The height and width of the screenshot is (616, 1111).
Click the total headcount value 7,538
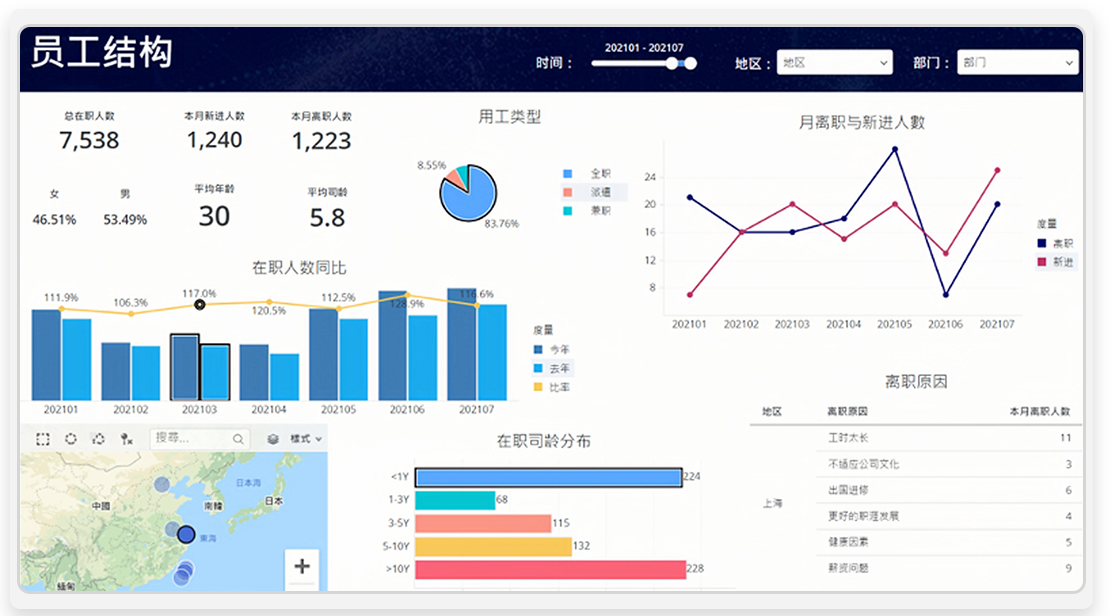[89, 140]
